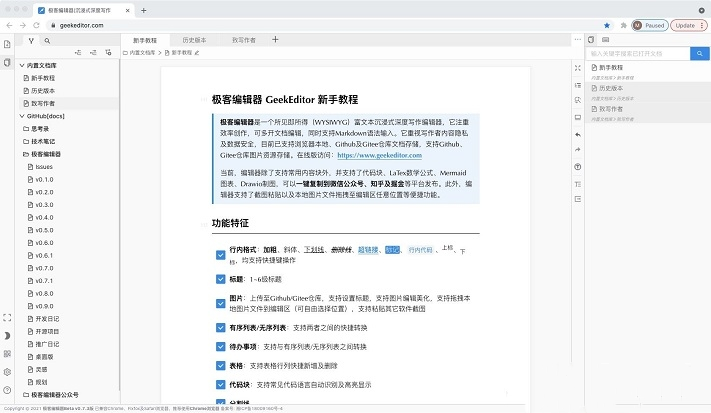Select the keyboard icon in right panel
Image resolution: width=711 pixels, height=413 pixels.
tap(606, 40)
